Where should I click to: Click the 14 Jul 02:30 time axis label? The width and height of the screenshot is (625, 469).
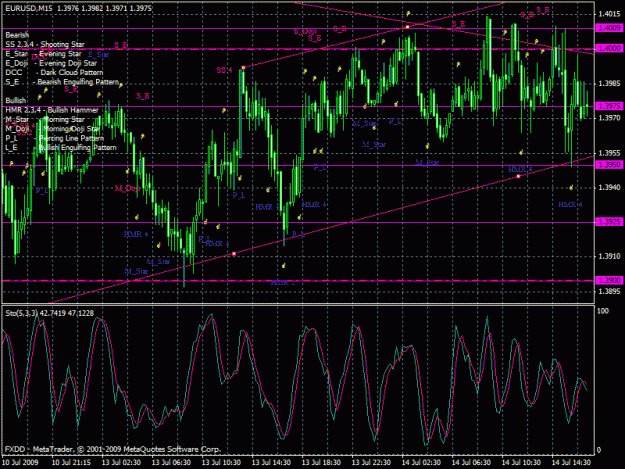pos(421,462)
